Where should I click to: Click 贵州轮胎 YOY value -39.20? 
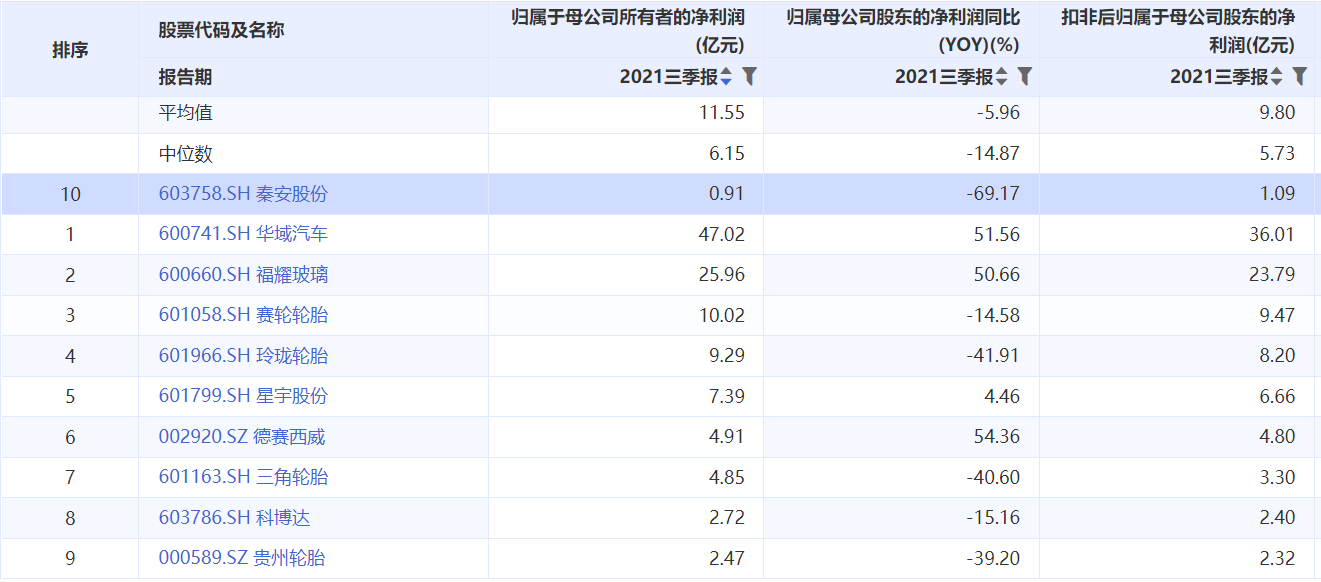pyautogui.click(x=993, y=558)
